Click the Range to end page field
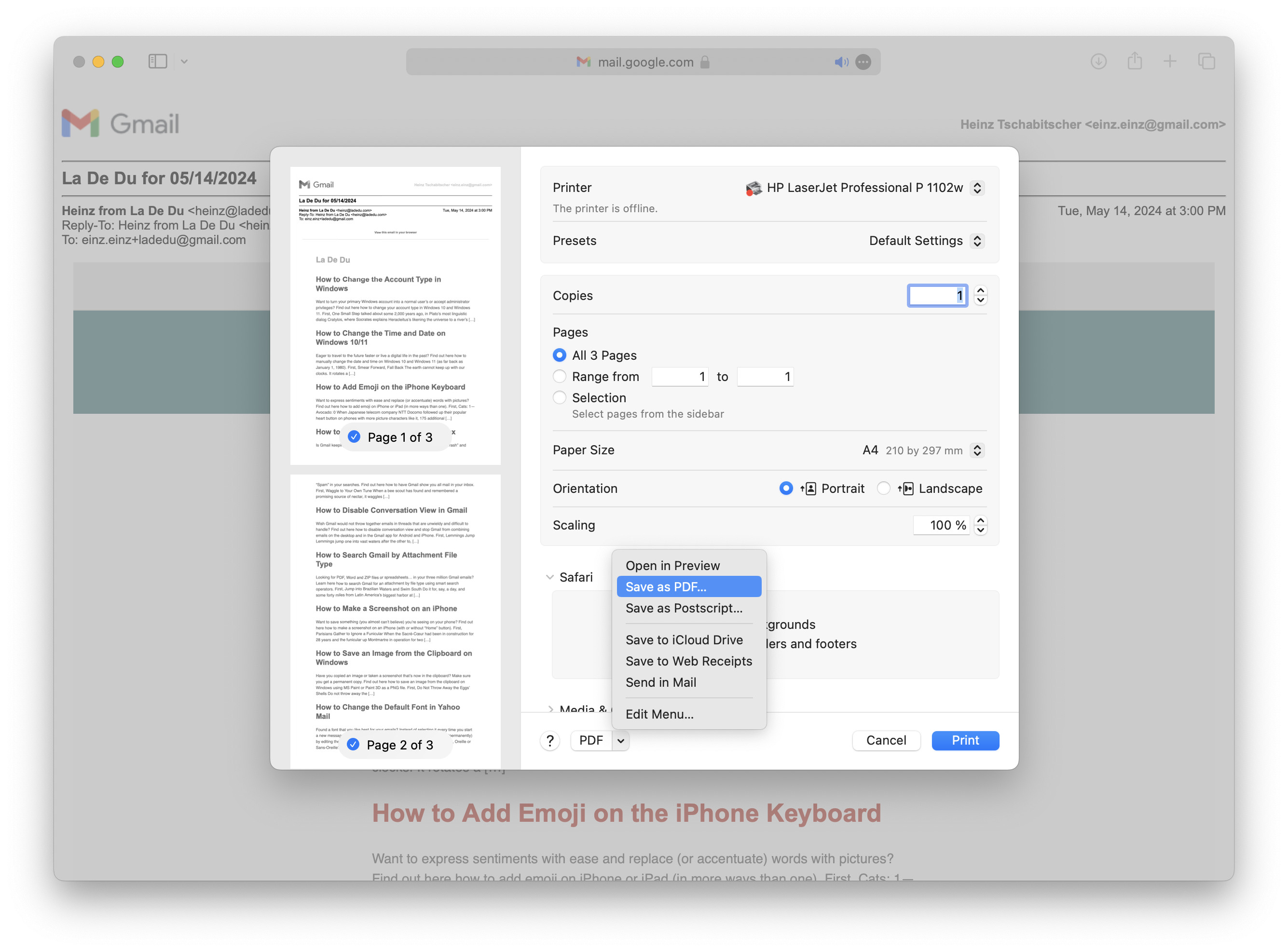 pyautogui.click(x=765, y=377)
